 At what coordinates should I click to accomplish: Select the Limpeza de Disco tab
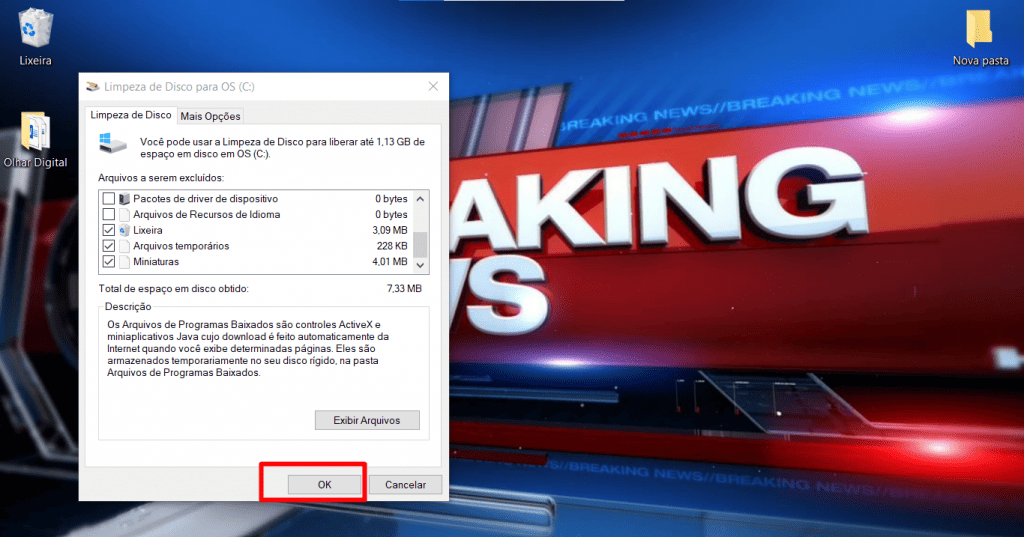pyautogui.click(x=131, y=115)
